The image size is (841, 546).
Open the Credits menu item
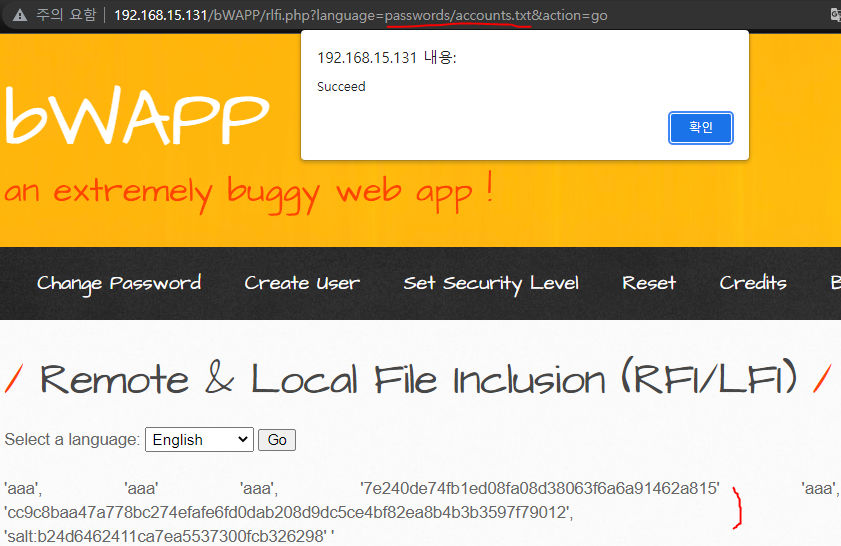753,283
